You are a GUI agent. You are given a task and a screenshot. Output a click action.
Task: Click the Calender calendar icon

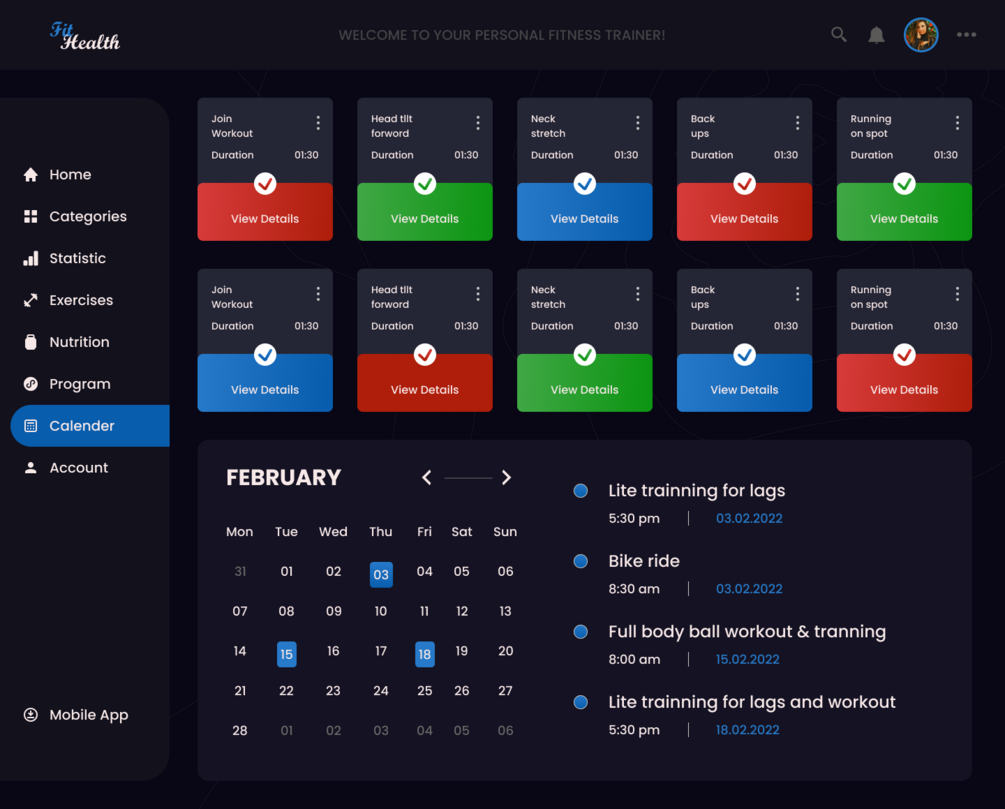click(x=30, y=426)
